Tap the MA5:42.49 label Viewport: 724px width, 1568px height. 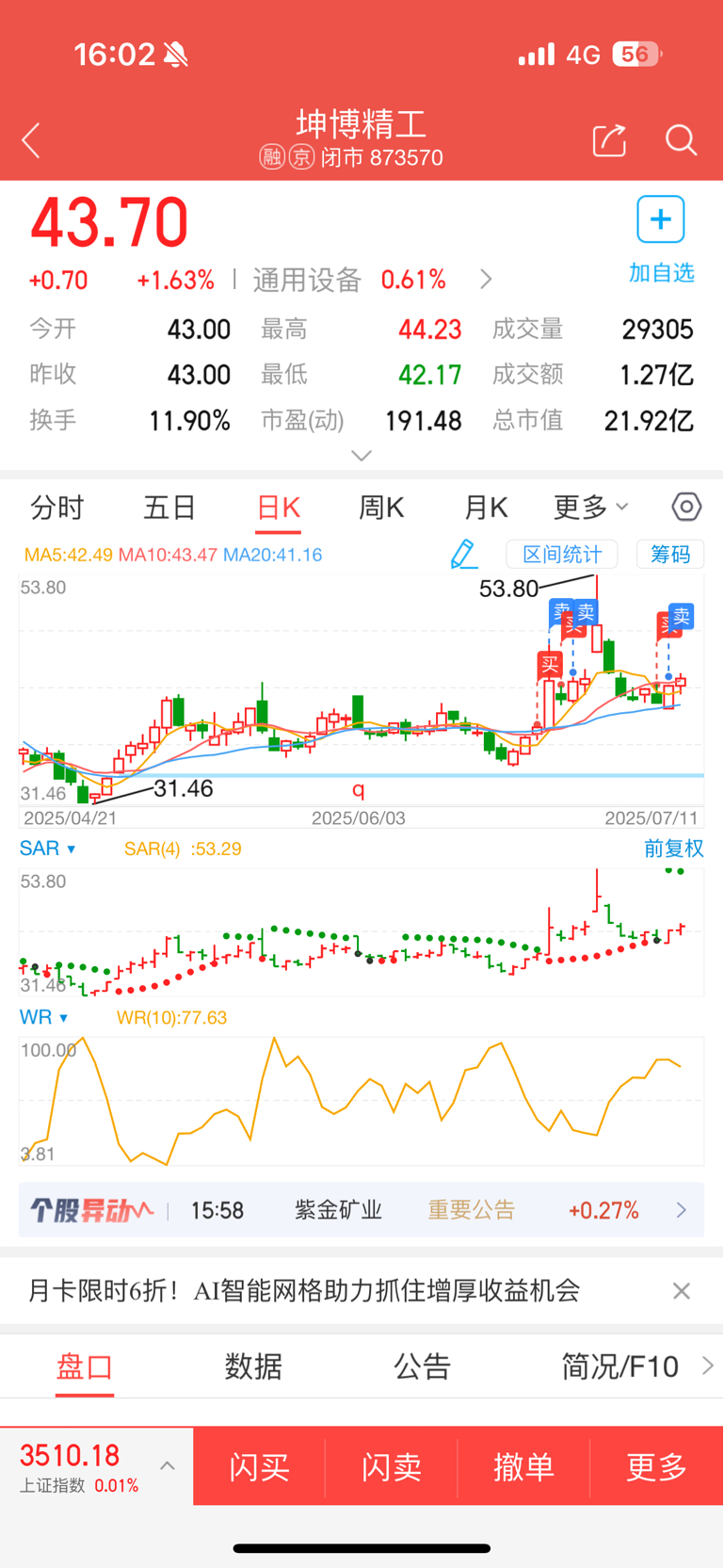[69, 555]
